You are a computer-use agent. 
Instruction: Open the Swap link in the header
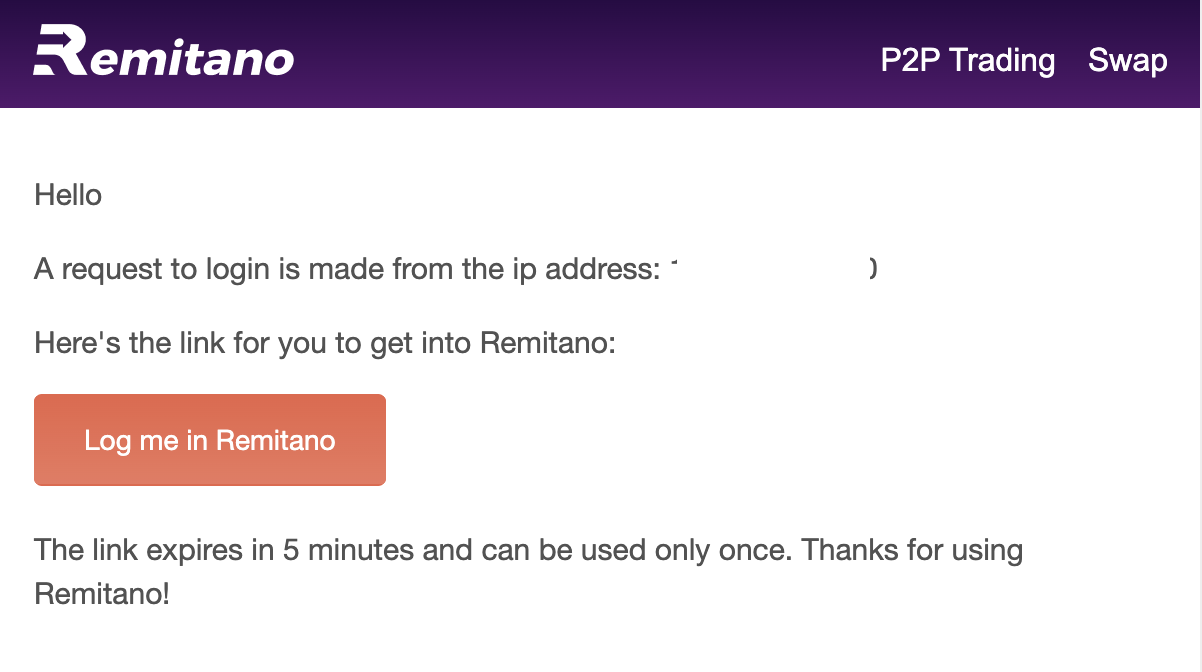[x=1127, y=60]
